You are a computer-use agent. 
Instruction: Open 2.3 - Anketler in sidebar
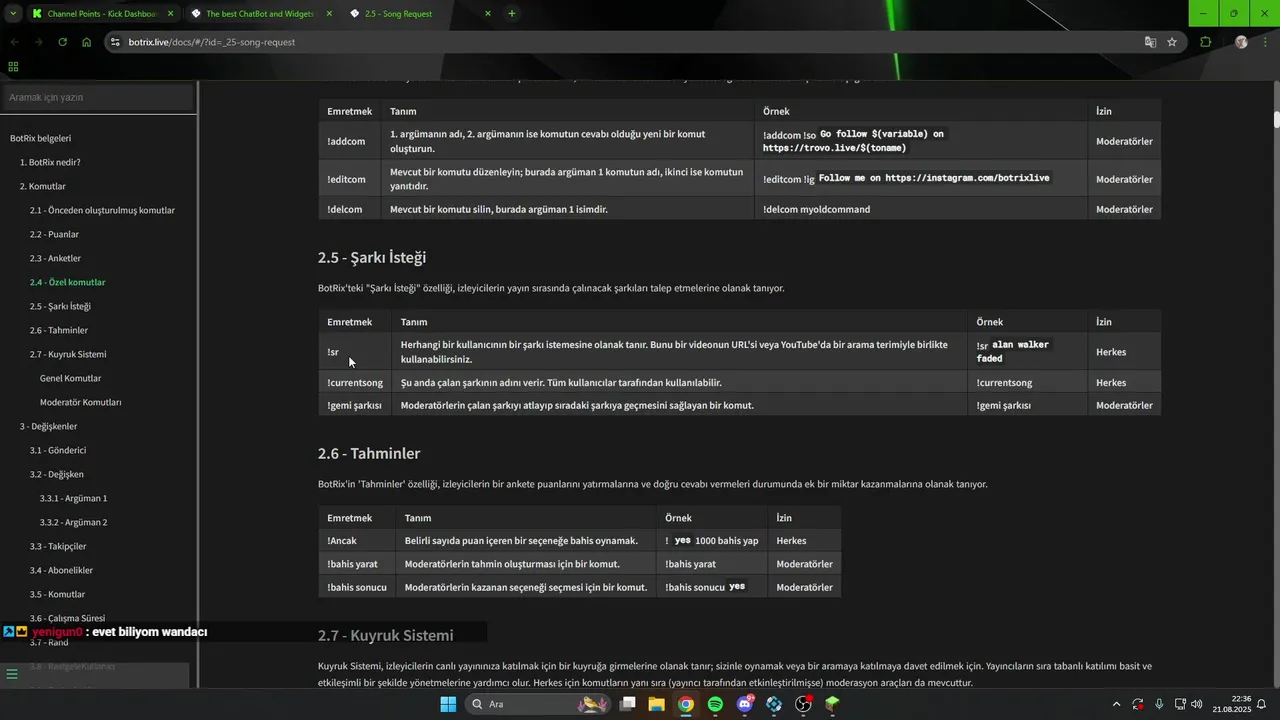pyautogui.click(x=55, y=258)
